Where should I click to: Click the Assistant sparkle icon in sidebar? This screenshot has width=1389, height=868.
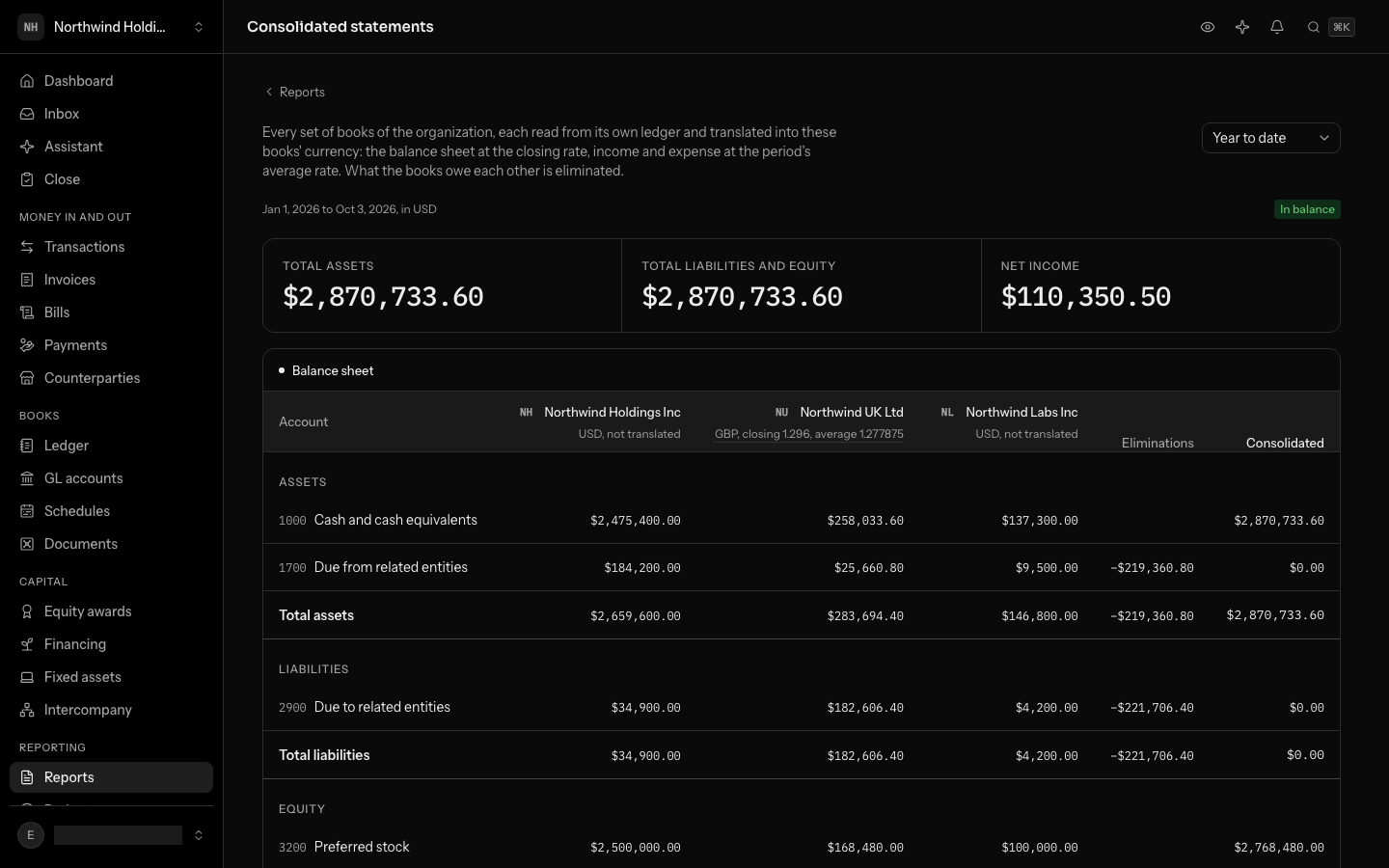coord(27,147)
